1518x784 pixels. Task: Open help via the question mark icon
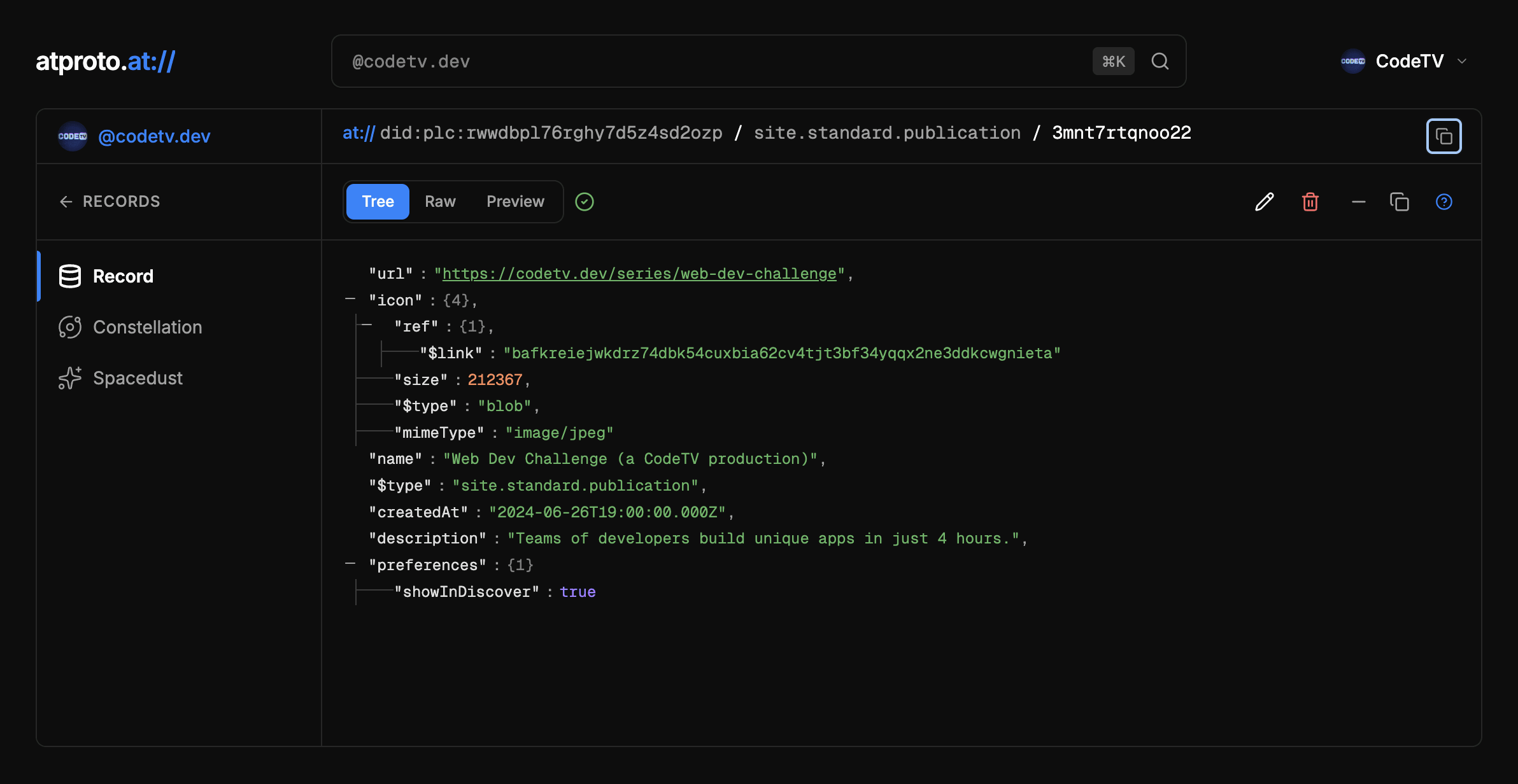pyautogui.click(x=1444, y=202)
